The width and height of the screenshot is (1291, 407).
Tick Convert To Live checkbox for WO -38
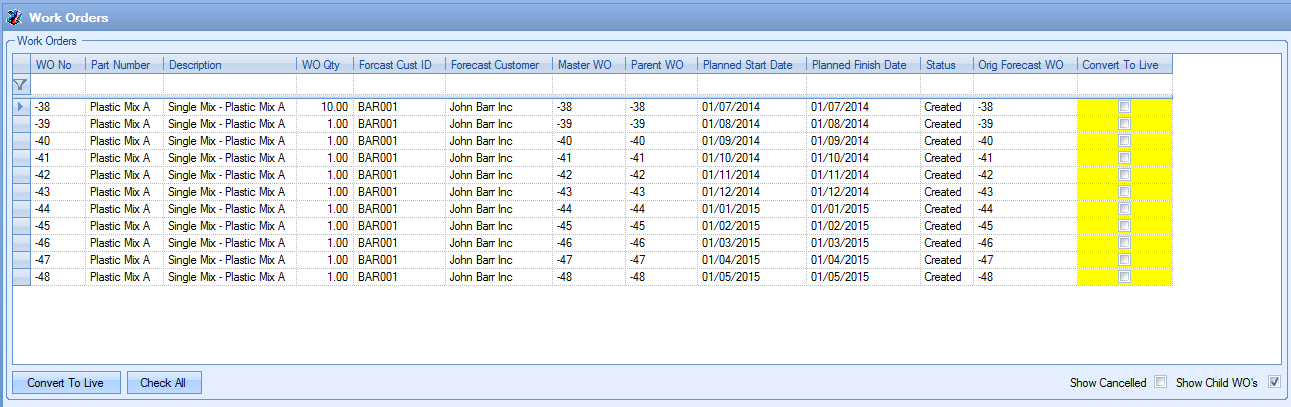click(1124, 107)
